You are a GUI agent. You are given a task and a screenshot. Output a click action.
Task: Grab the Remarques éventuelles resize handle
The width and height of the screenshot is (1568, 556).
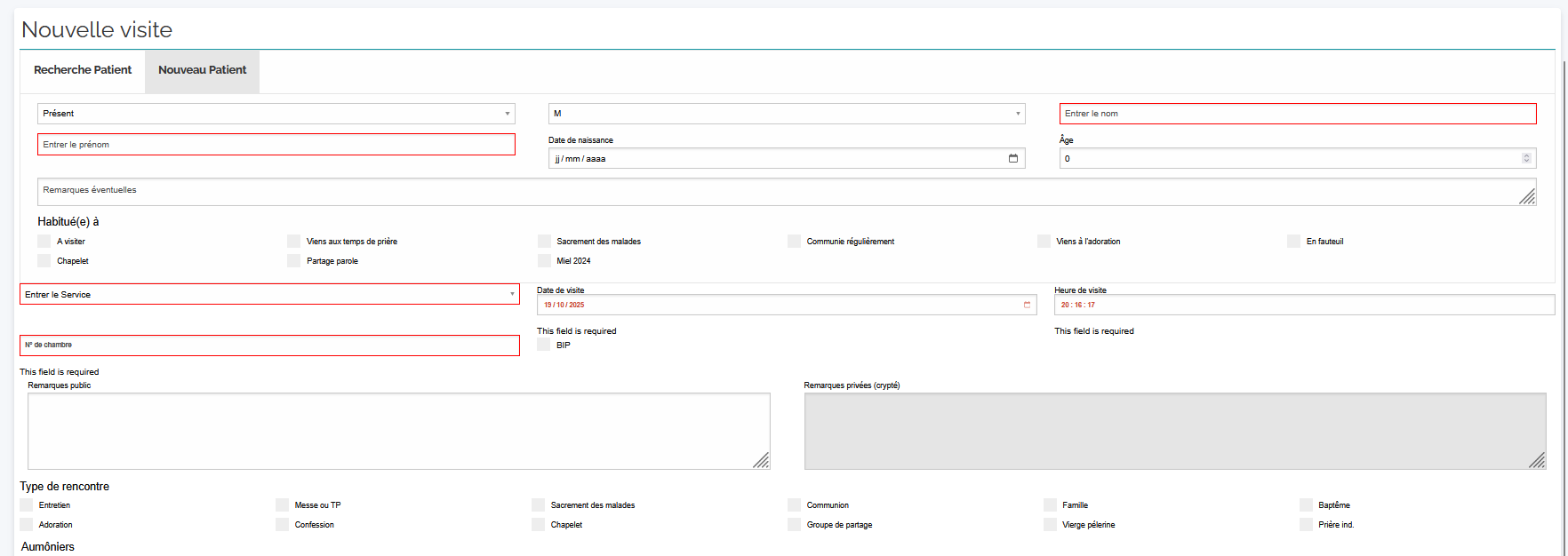click(x=1527, y=197)
